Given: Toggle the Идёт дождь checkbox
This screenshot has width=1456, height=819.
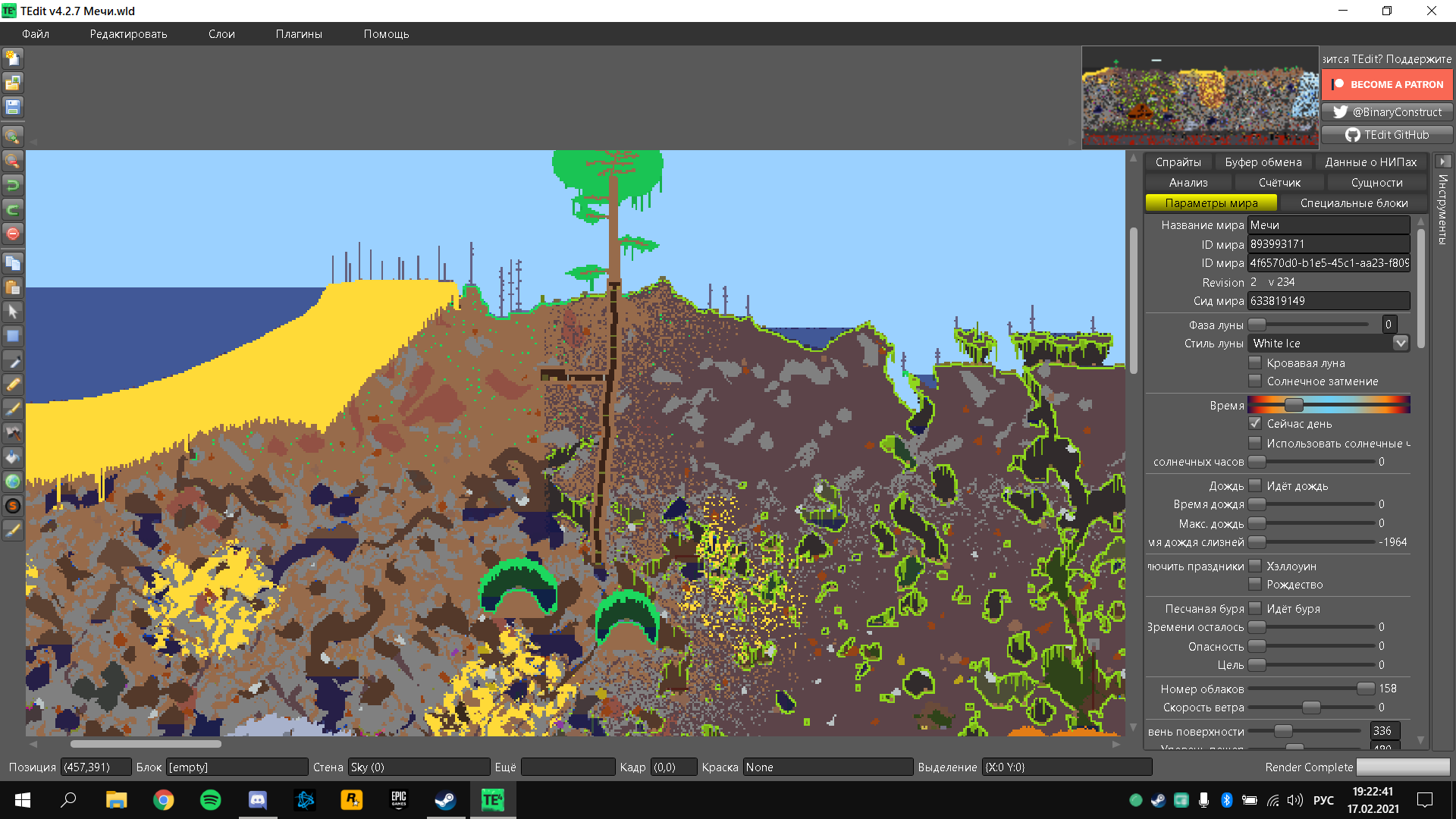Looking at the screenshot, I should coord(1255,485).
